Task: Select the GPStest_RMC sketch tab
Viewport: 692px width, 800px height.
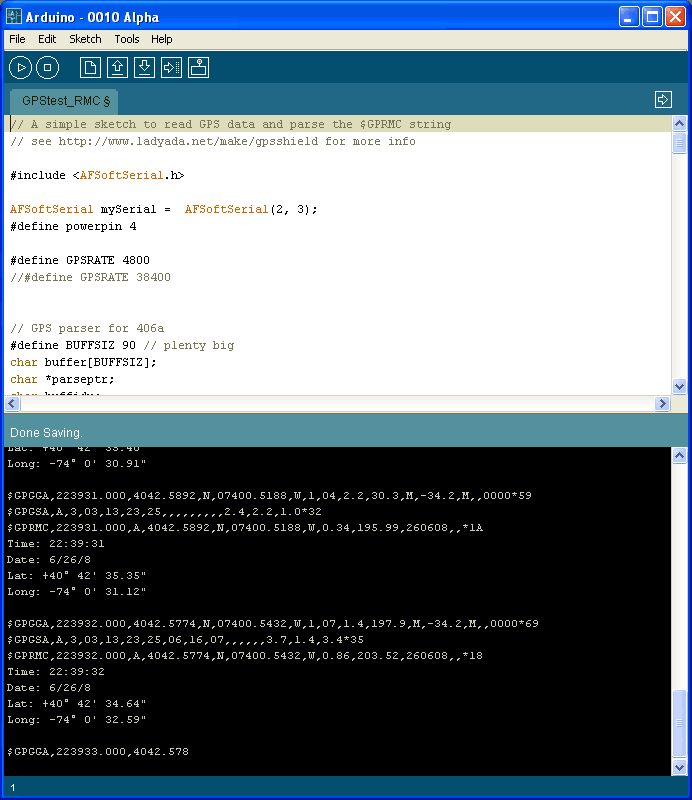Action: click(x=65, y=101)
